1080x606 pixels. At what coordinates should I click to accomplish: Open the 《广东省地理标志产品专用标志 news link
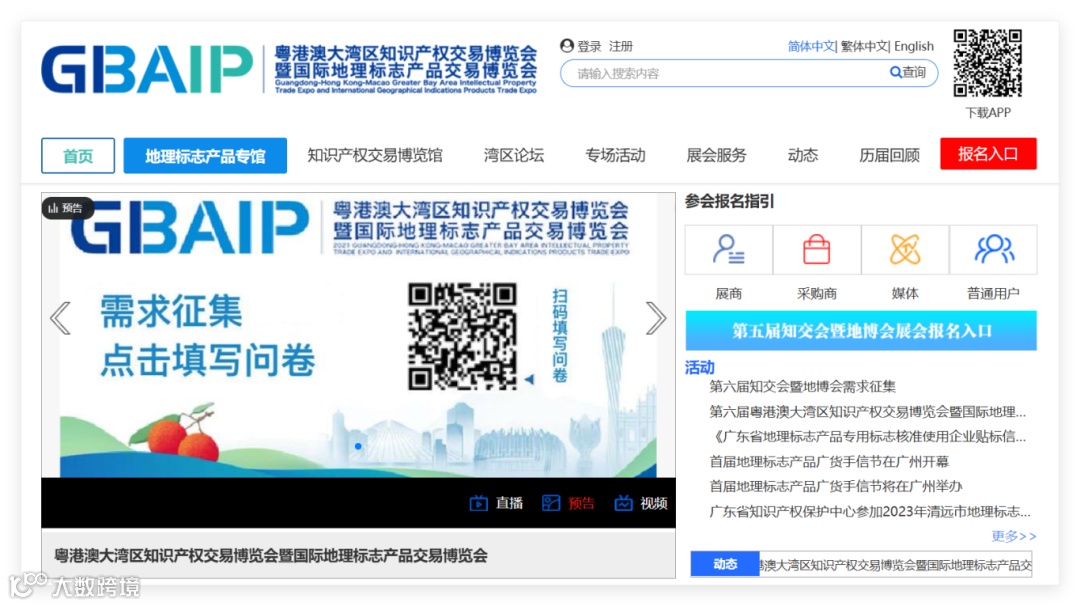pos(868,437)
